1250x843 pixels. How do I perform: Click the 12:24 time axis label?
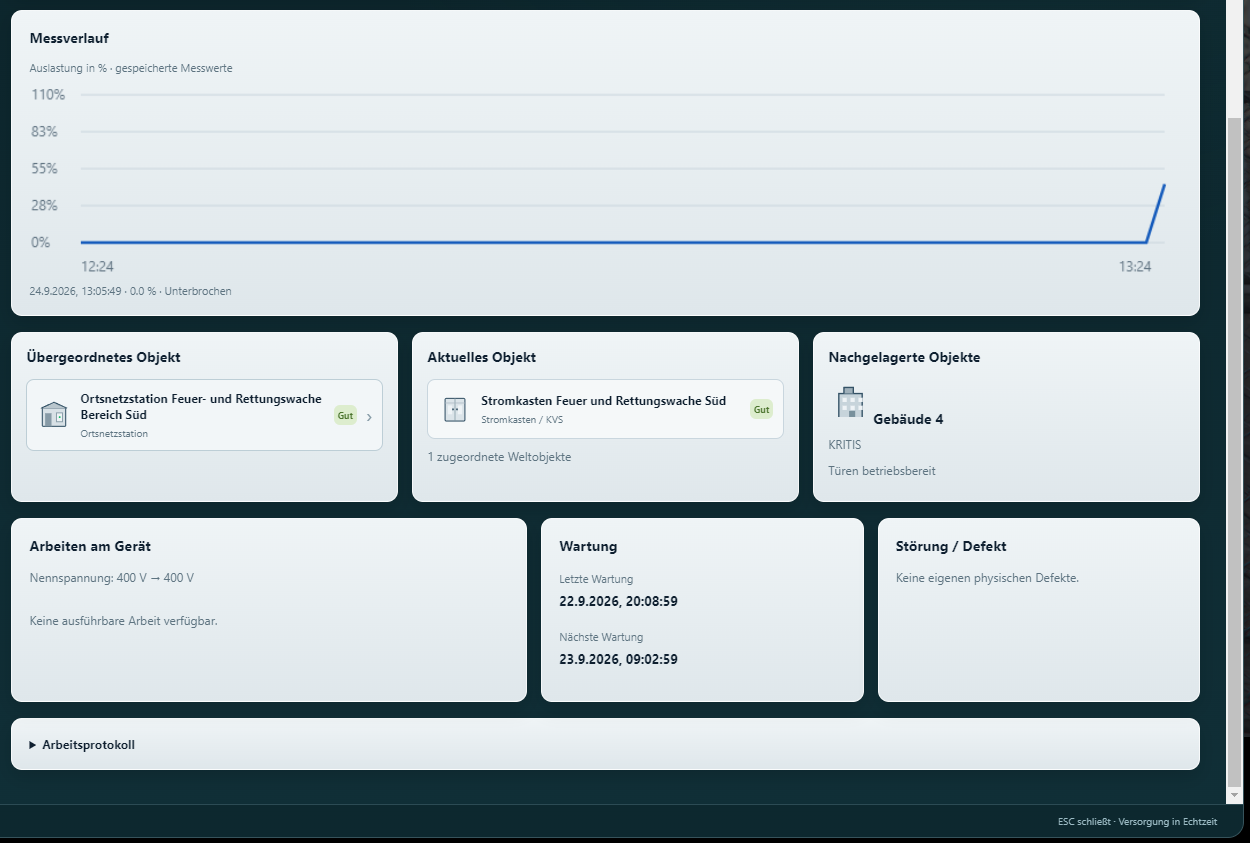(x=97, y=266)
